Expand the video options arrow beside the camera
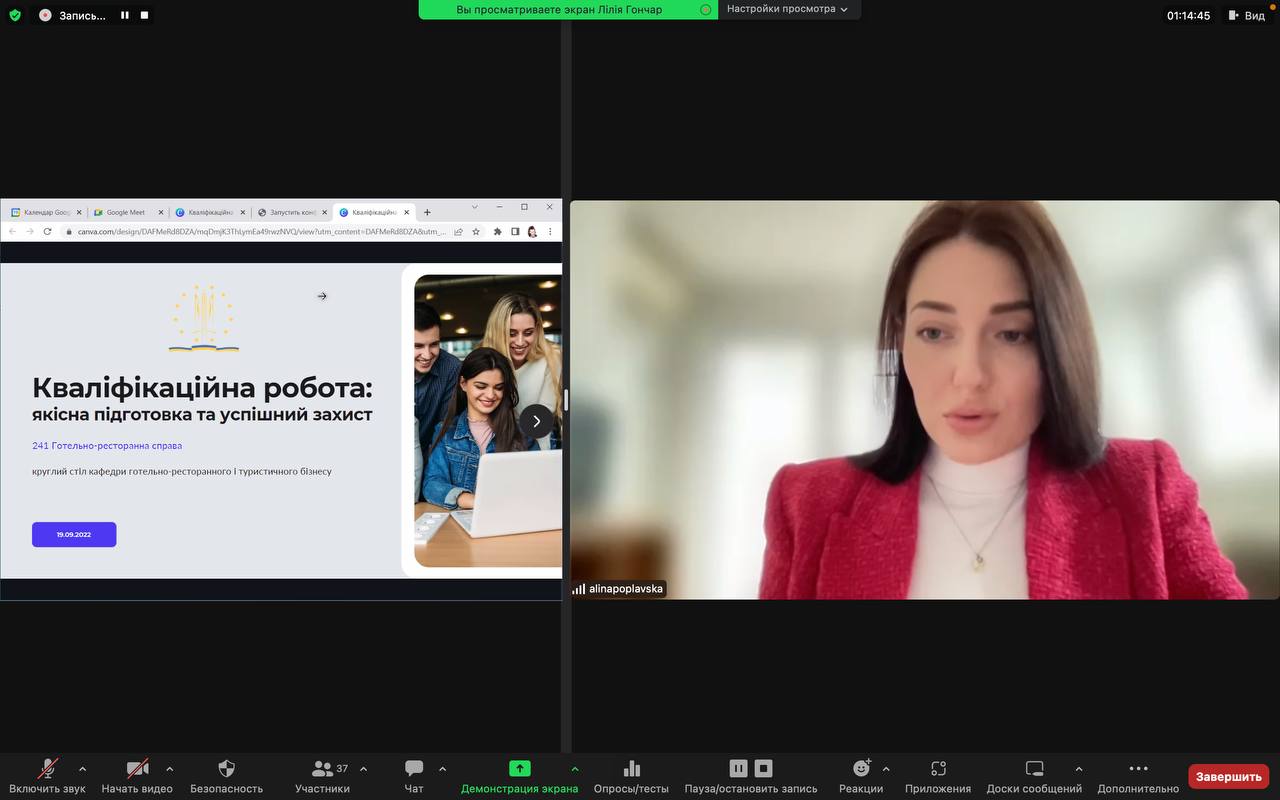The width and height of the screenshot is (1280, 800). coord(169,769)
